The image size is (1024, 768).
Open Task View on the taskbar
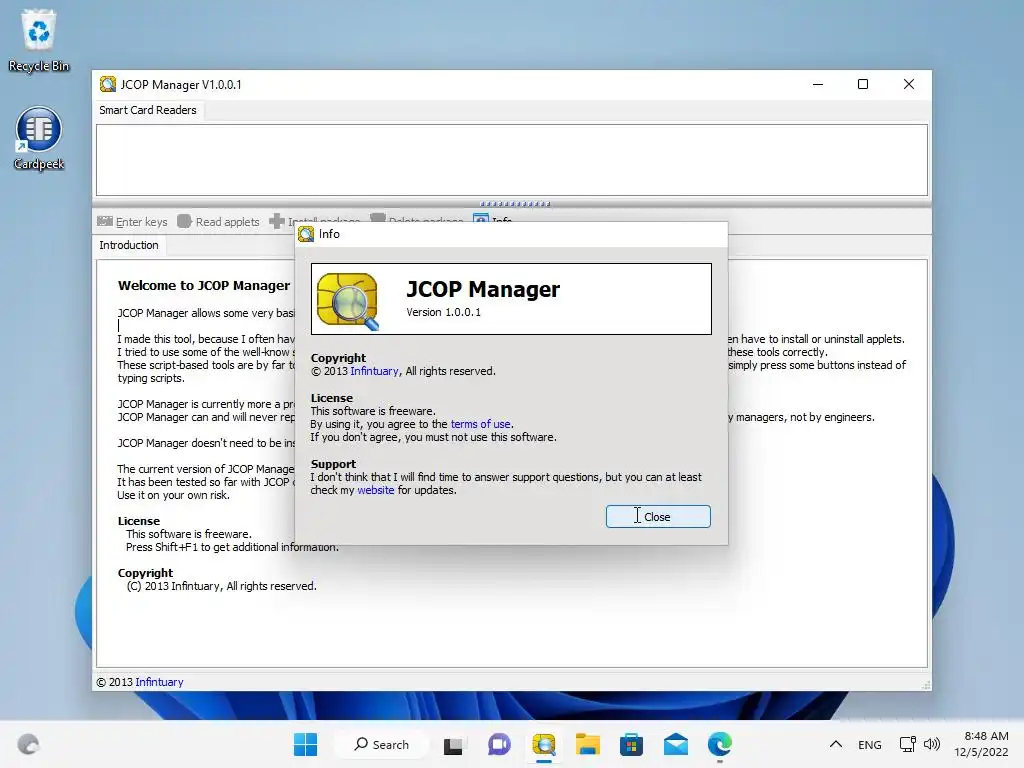pos(453,744)
